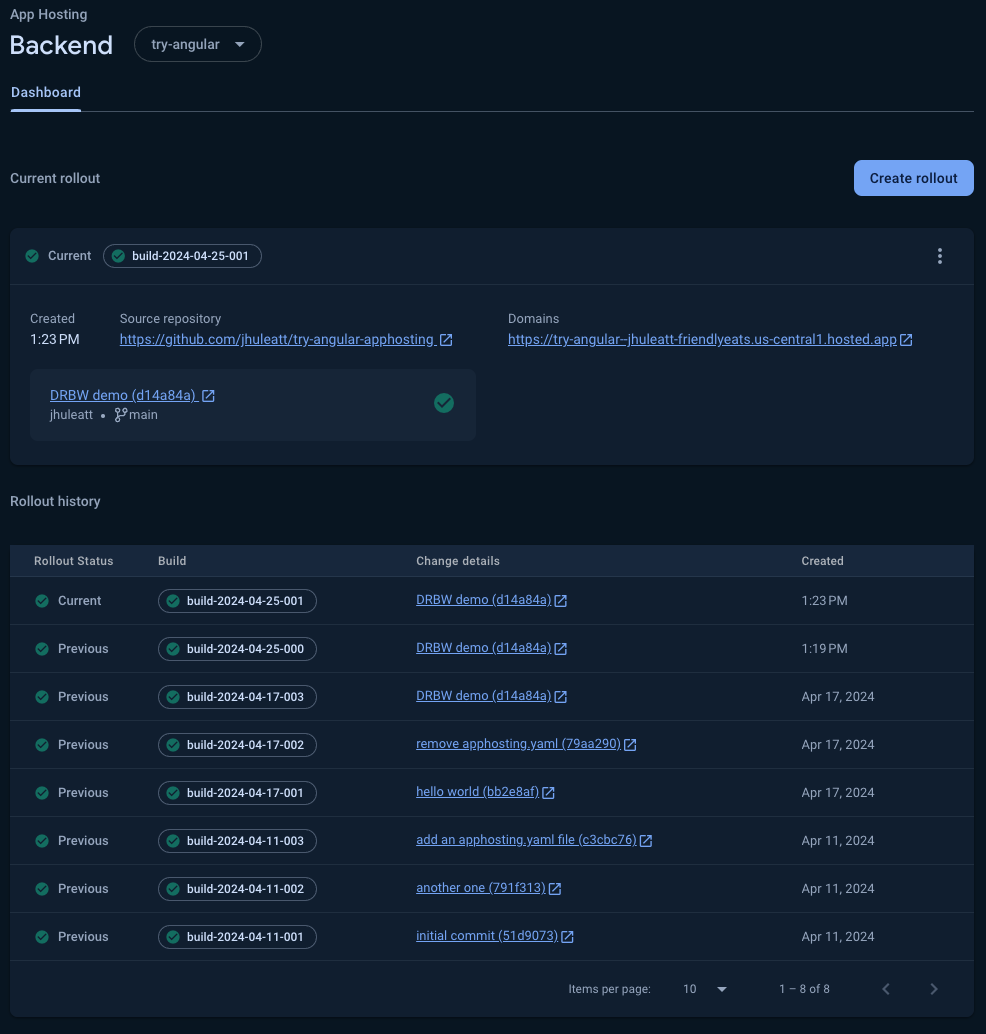Image resolution: width=986 pixels, height=1034 pixels.
Task: Click status check icon in build-2024-04-17-001 row
Action: (42, 793)
